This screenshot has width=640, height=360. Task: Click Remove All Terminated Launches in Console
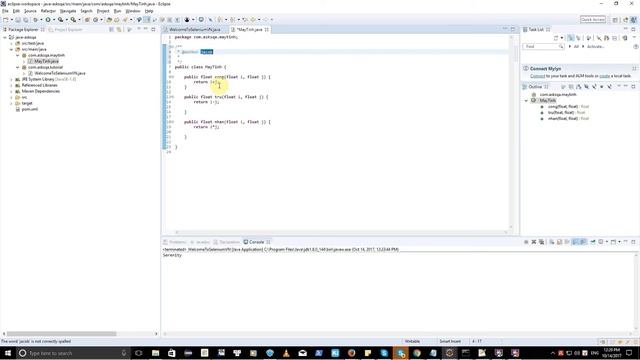tap(541, 242)
